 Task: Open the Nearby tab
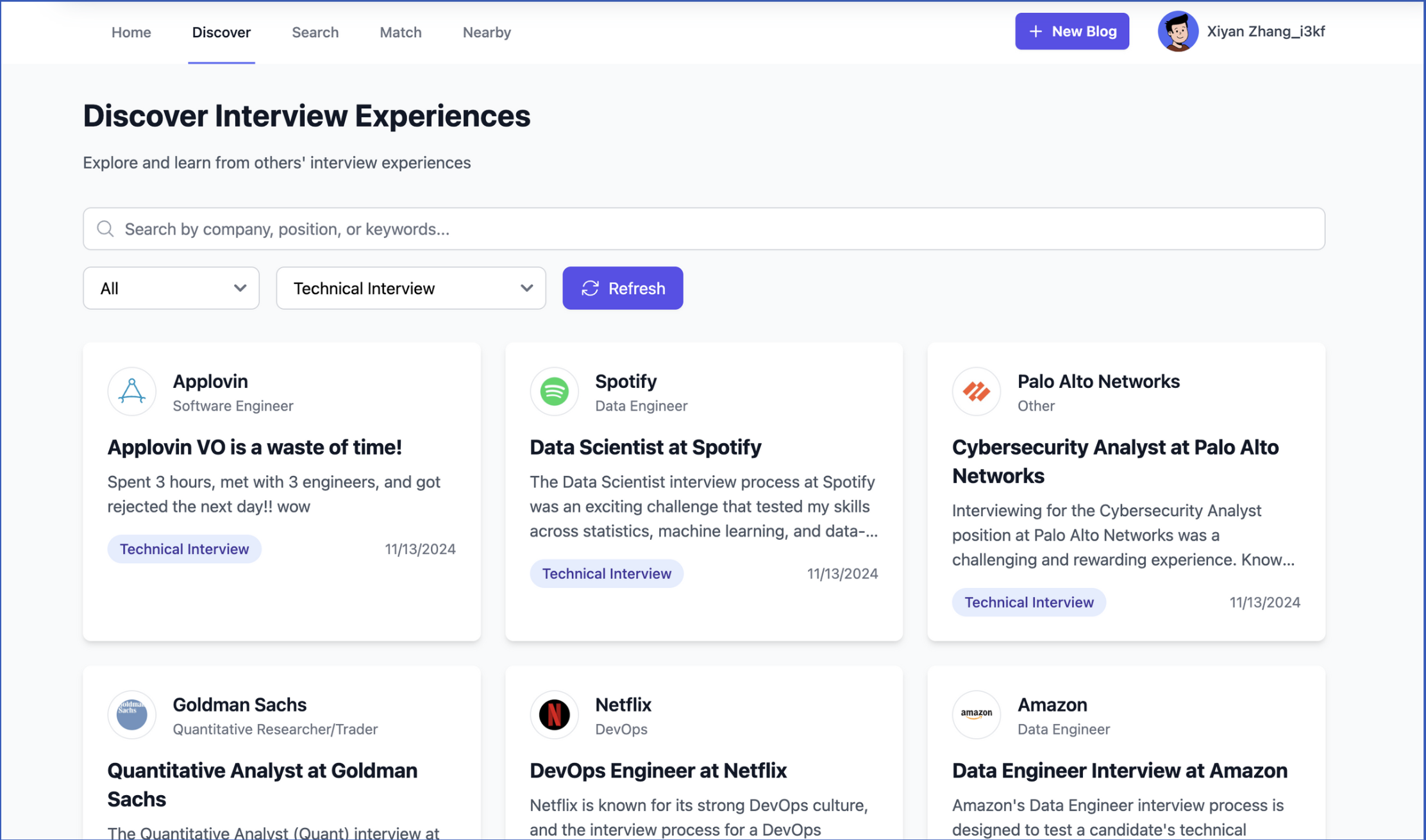tap(487, 32)
